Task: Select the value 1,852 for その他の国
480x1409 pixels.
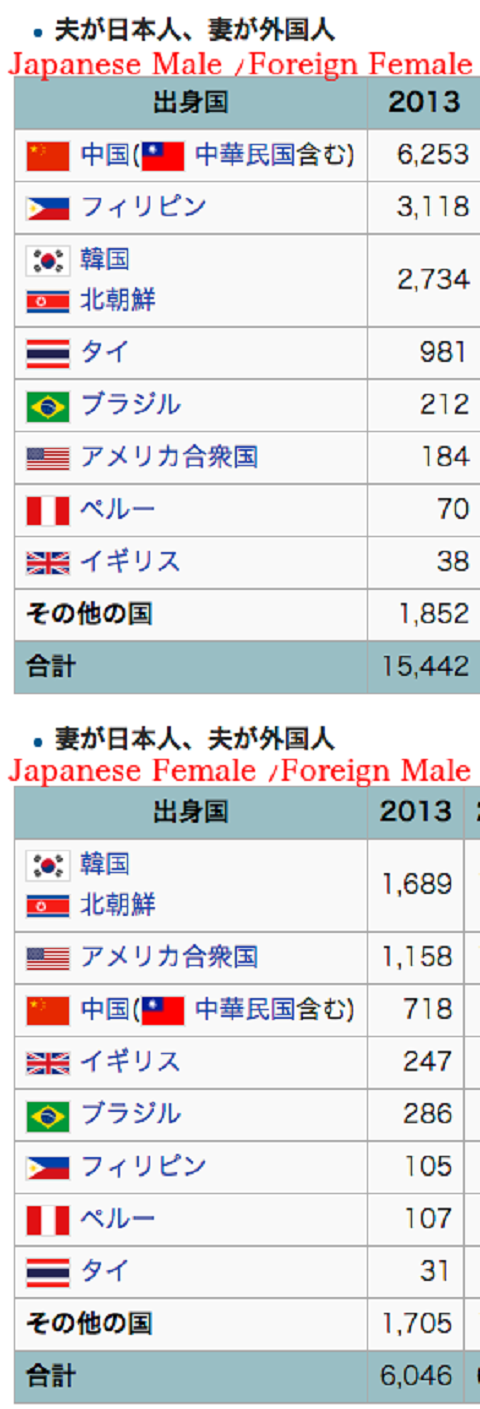Action: point(434,614)
